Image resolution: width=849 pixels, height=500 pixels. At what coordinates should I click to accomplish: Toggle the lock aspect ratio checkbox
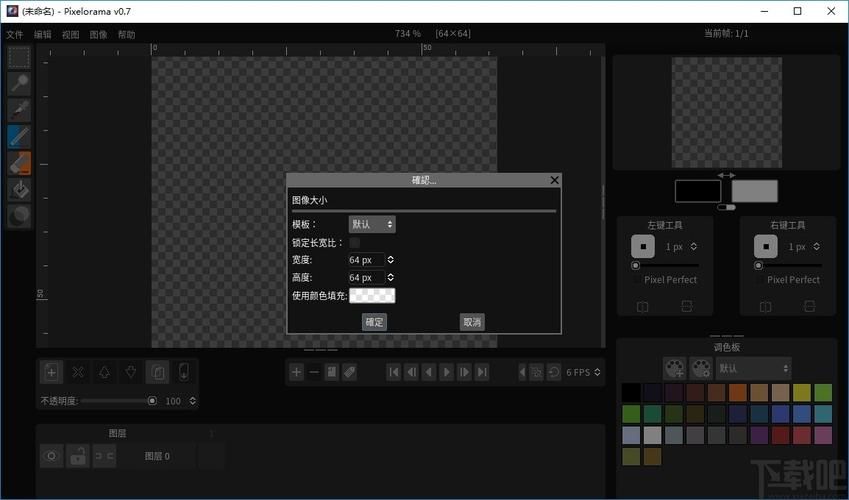point(354,243)
